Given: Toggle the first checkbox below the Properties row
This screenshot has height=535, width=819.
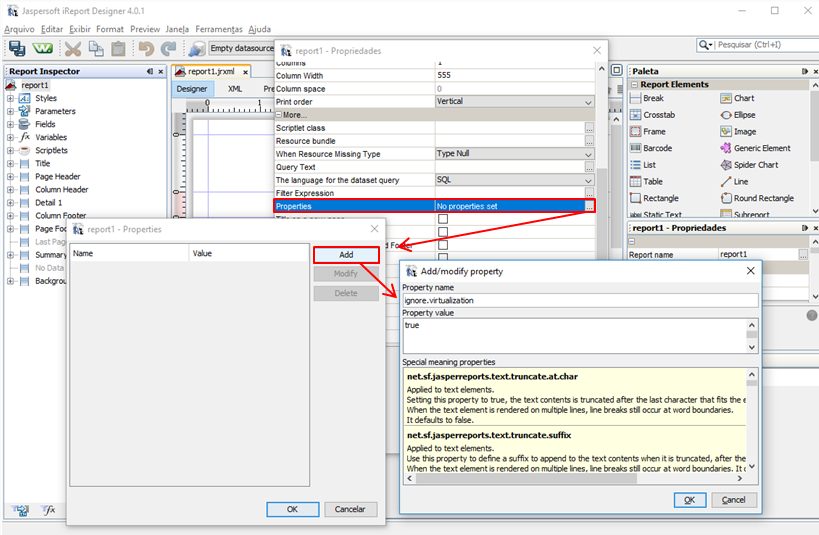Looking at the screenshot, I should [443, 219].
